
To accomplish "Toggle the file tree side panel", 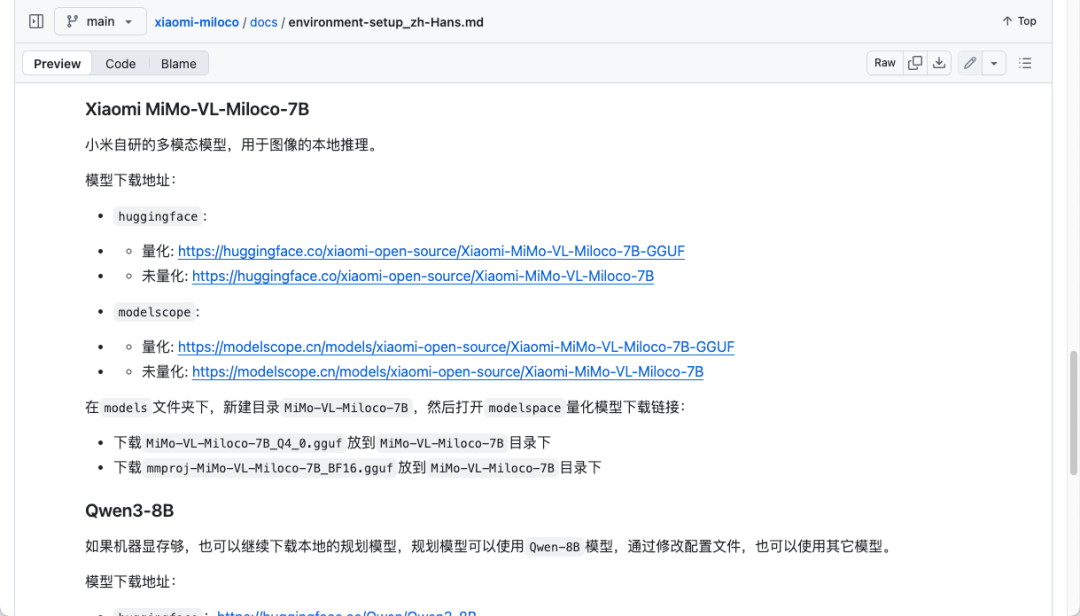I will [35, 20].
